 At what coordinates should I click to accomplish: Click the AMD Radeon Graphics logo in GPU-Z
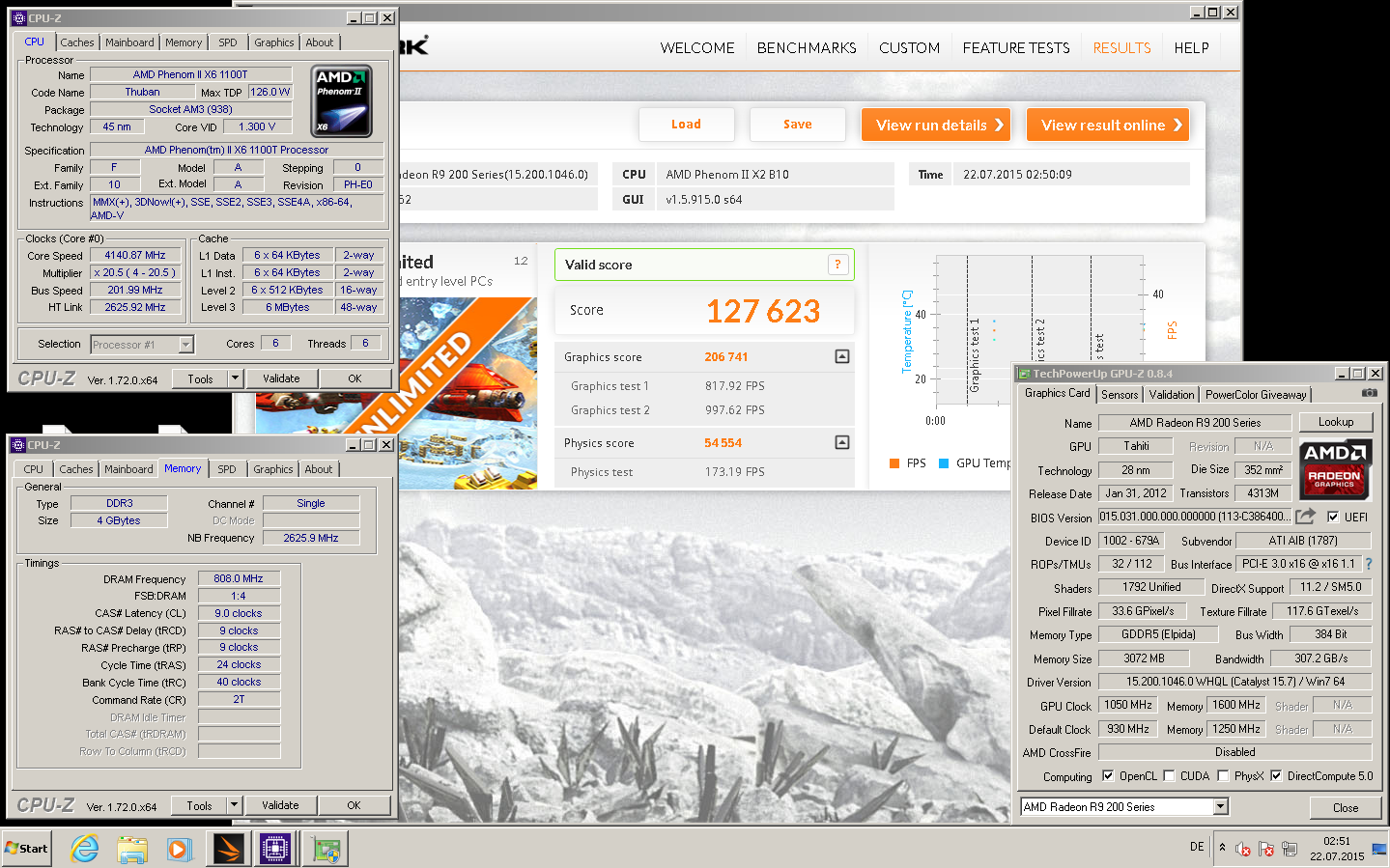point(1334,469)
